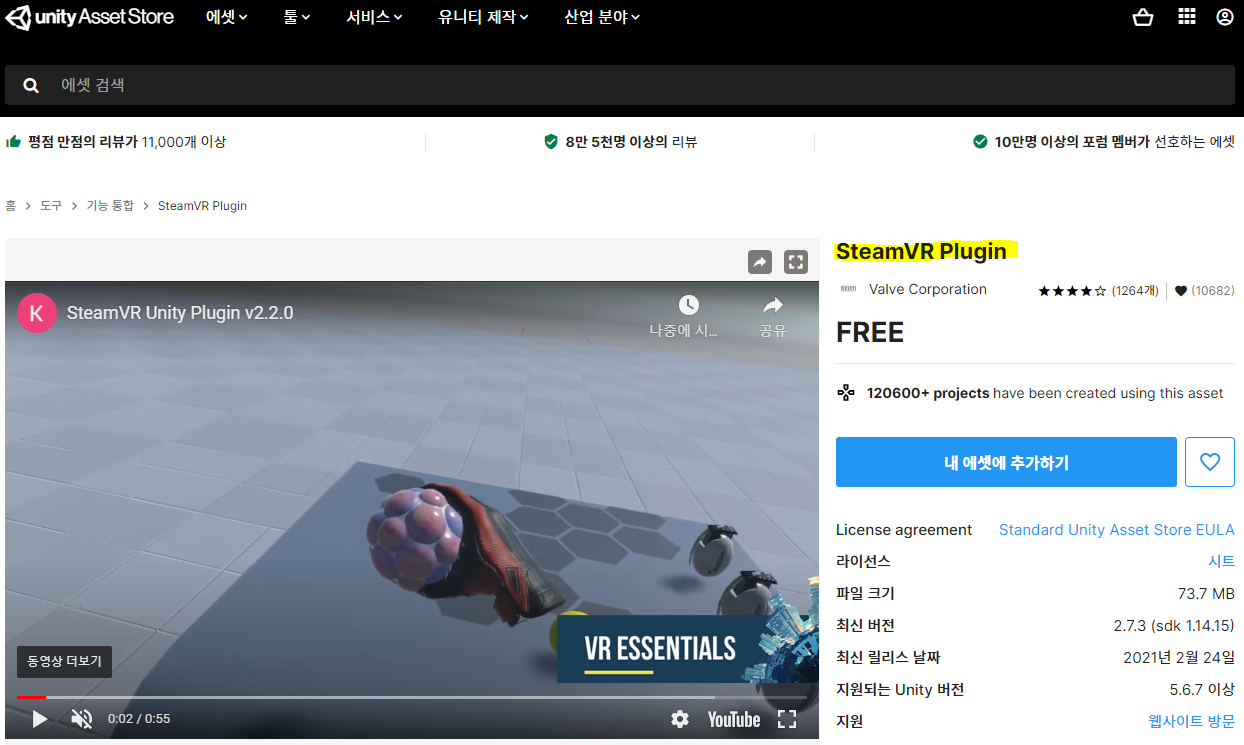Open the Valve Corporation publisher link
Screen dimensions: 1244x745
pyautogui.click(x=928, y=289)
